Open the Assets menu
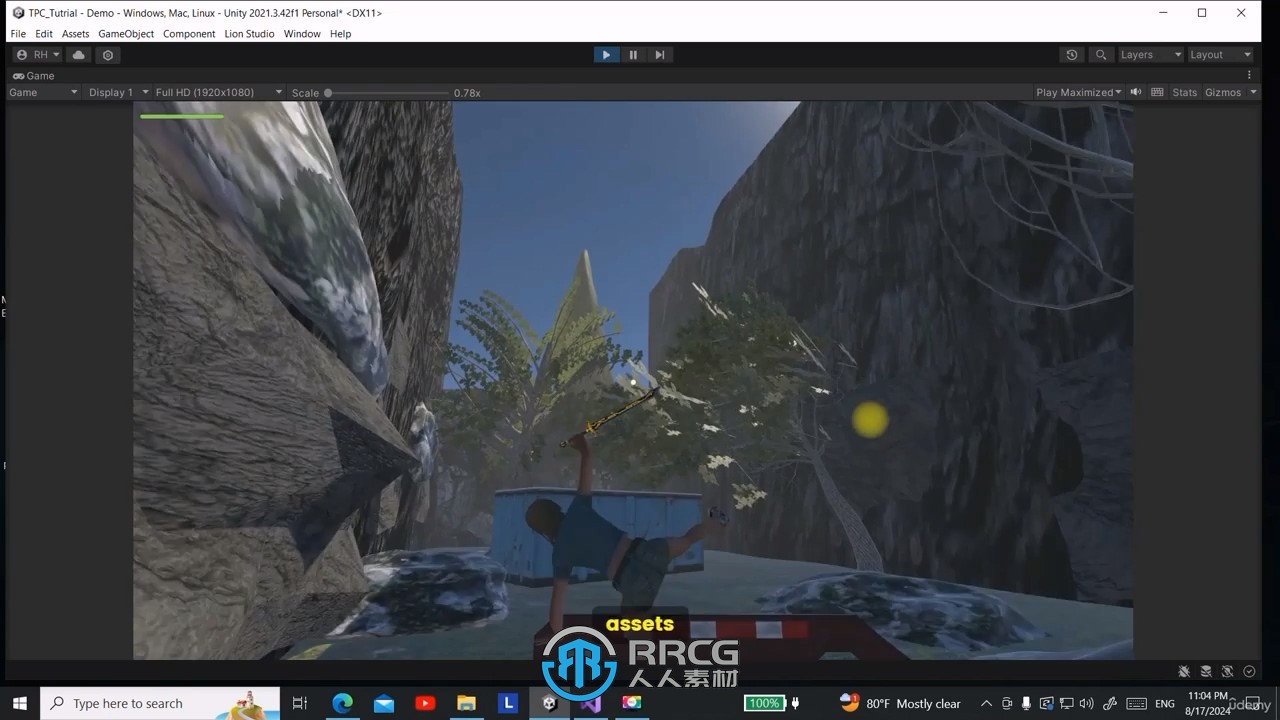 (76, 34)
